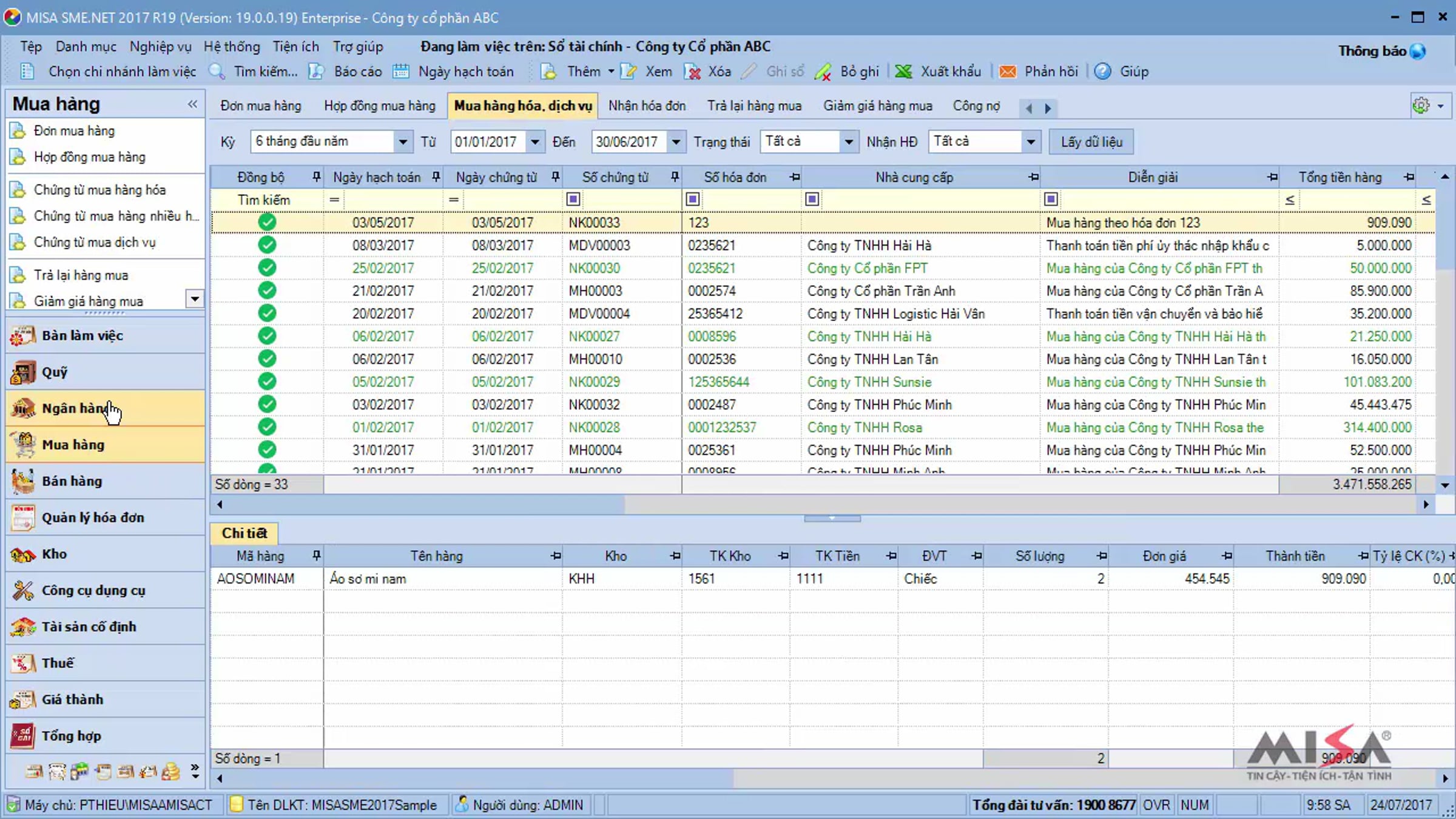Open the Bàn làm việc module
This screenshot has height=819, width=1456.
click(105, 335)
